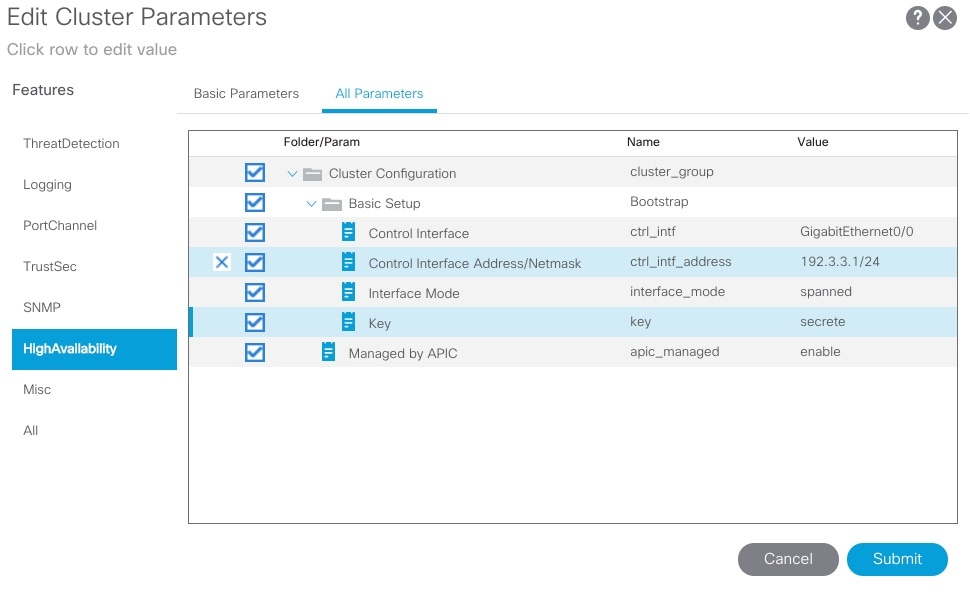Image resolution: width=970 pixels, height=600 pixels.
Task: Open the help question mark icon
Action: pyautogui.click(x=917, y=18)
